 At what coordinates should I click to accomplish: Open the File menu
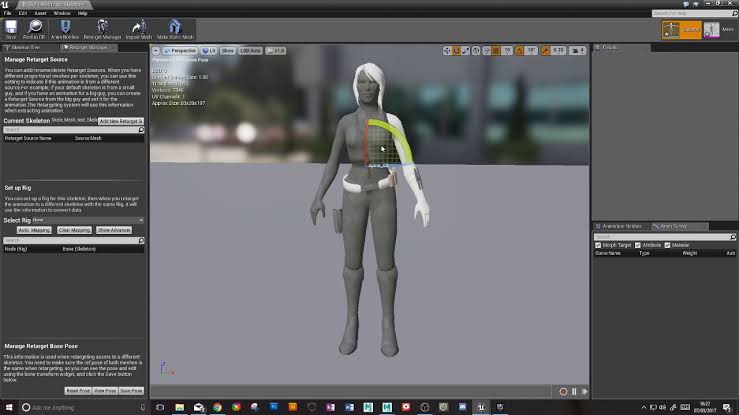[x=8, y=13]
